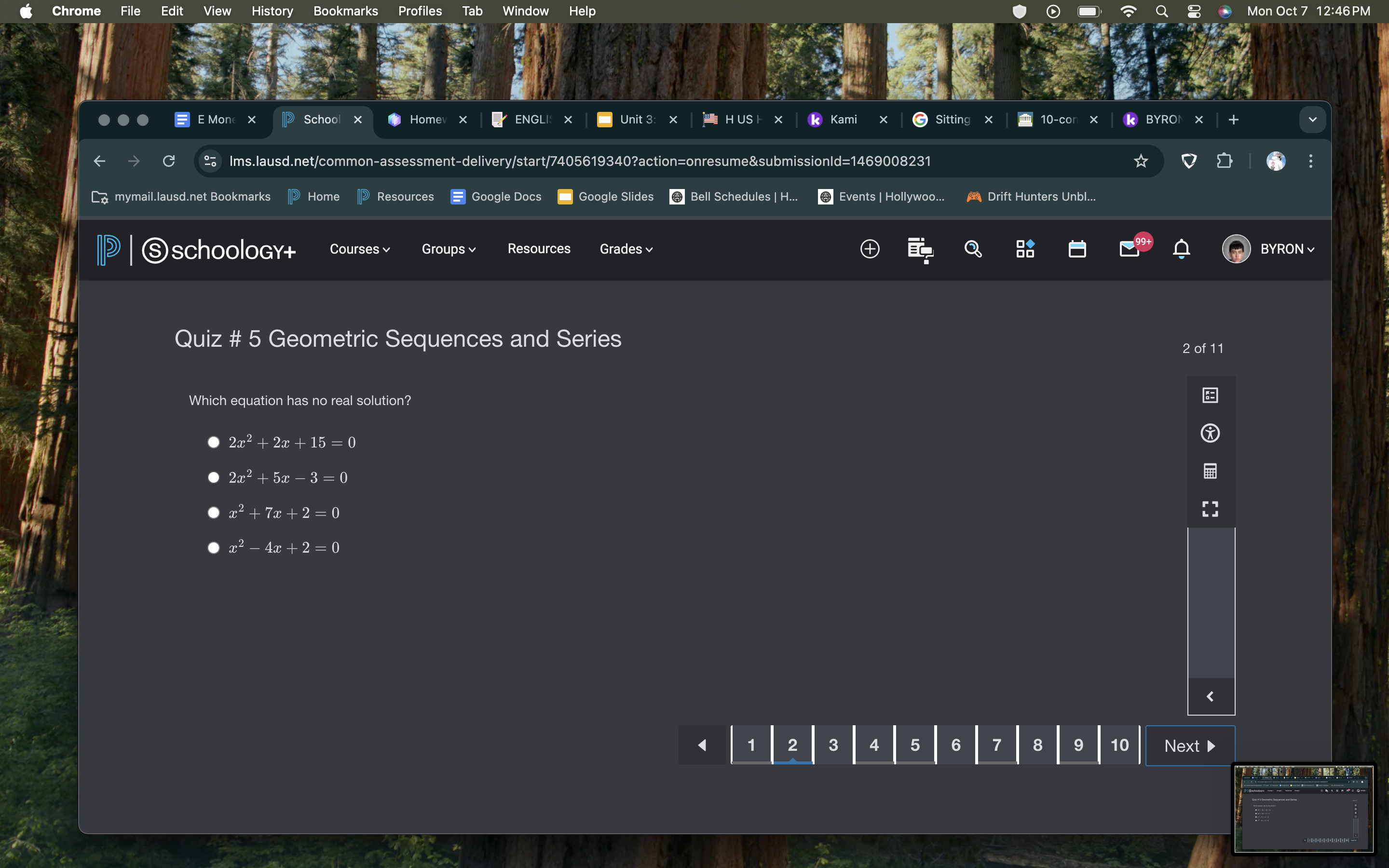1389x868 pixels.
Task: Select answer x² − 4x + 2 = 0
Action: 214,547
